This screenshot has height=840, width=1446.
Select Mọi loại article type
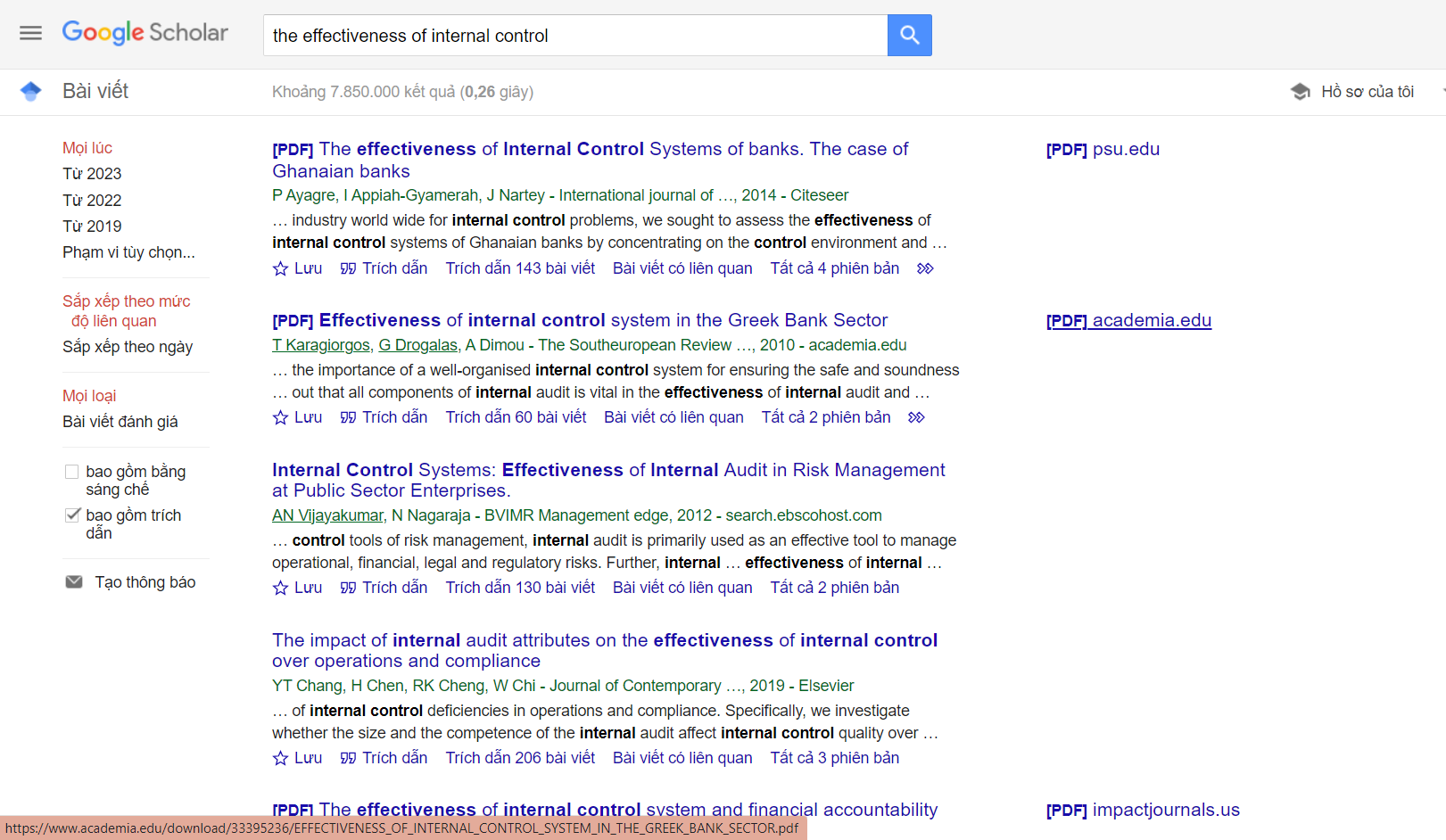click(x=89, y=396)
